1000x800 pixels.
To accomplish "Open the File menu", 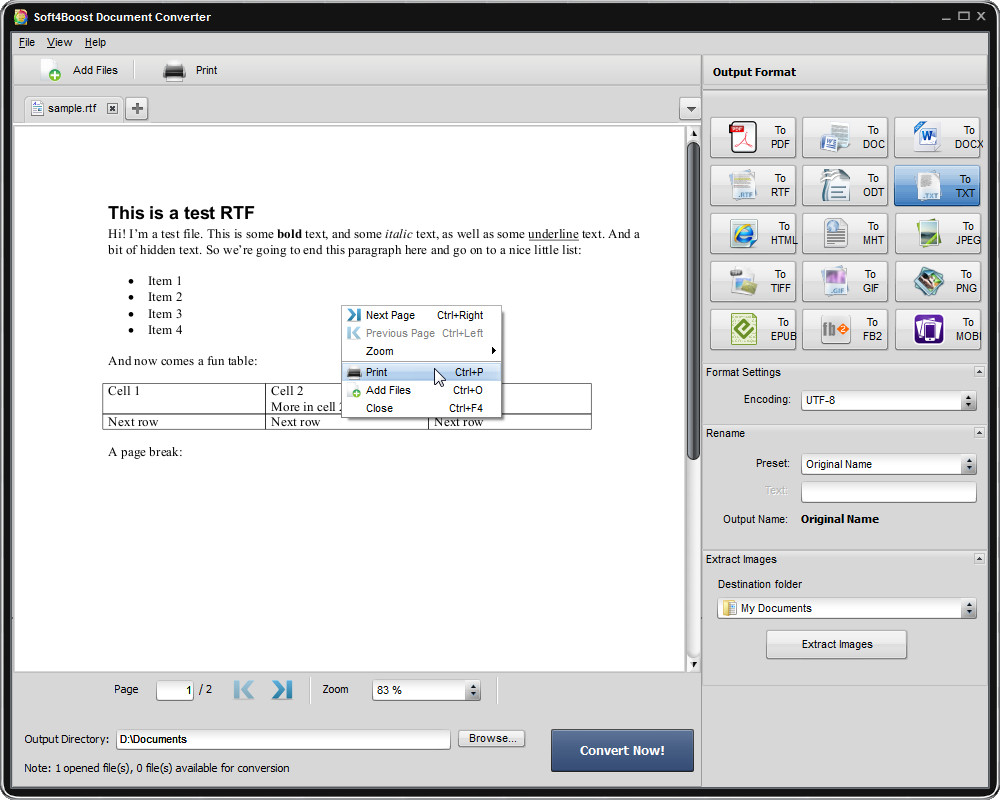I will tap(27, 42).
